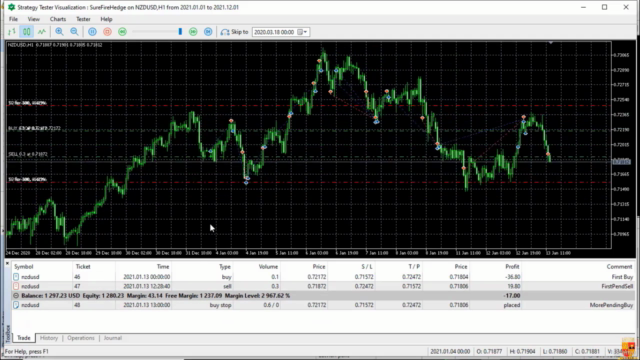Screen dimensions: 640x360
Task: Click the 'buy stop' type cell
Action: click(x=220, y=305)
